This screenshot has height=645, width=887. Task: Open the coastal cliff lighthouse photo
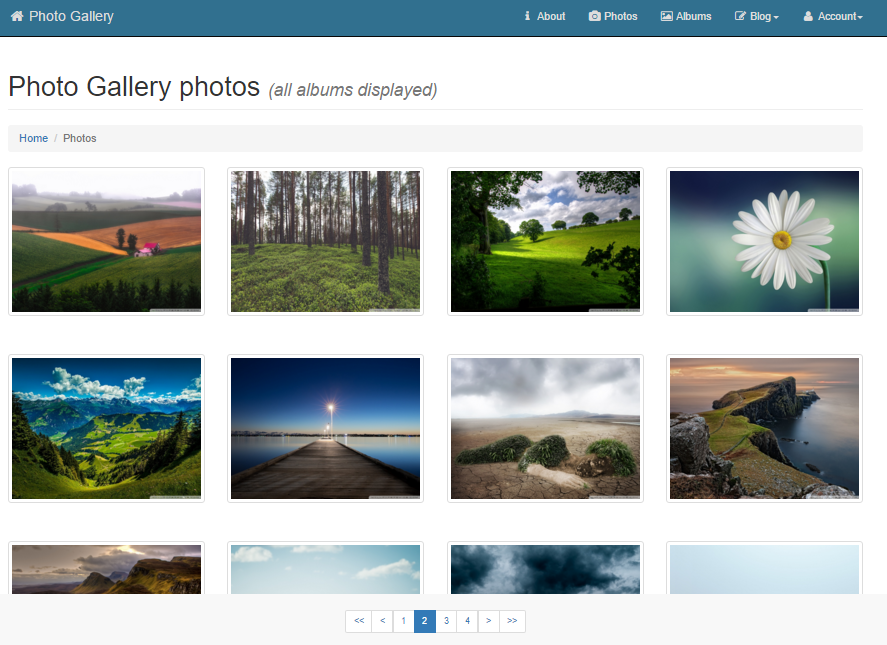pyautogui.click(x=764, y=428)
